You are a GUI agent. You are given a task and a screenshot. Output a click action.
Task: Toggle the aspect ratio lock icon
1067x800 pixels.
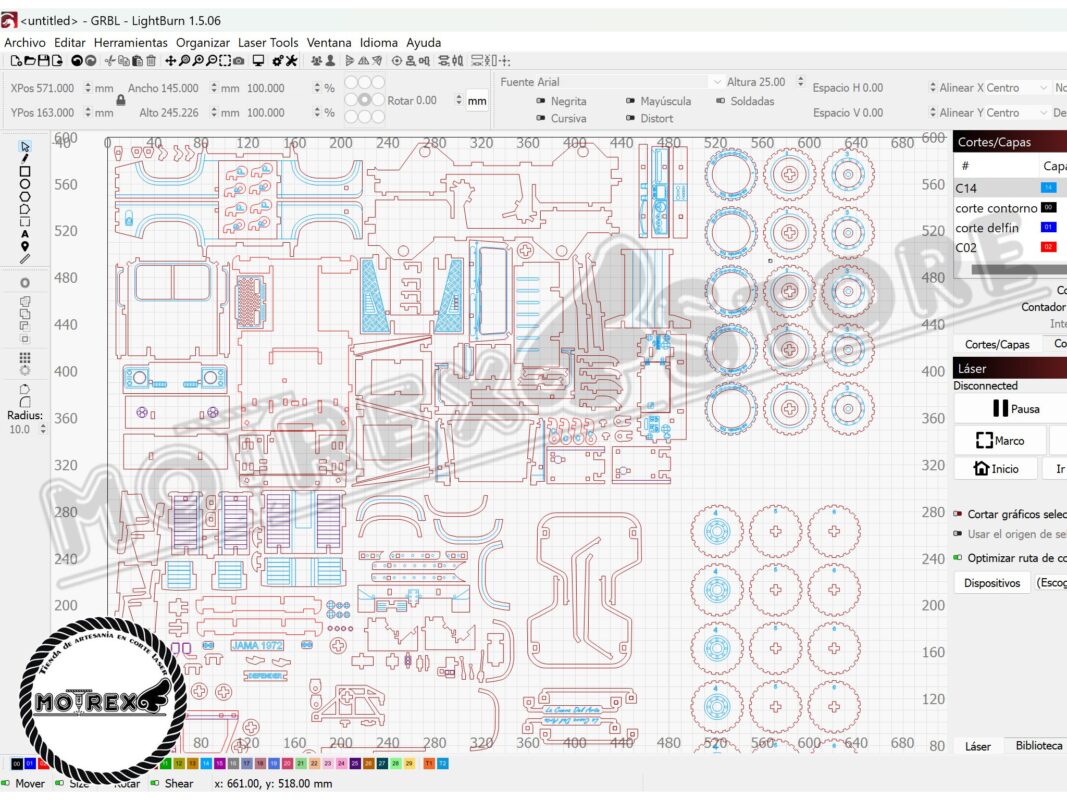(121, 100)
